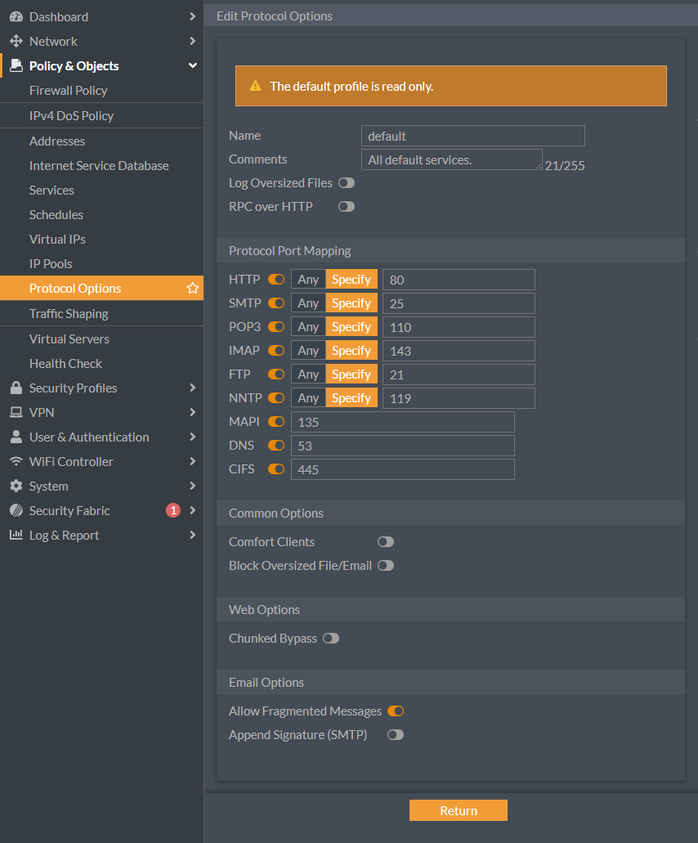Viewport: 698px width, 843px height.
Task: Select the Any option for HTTP
Action: [x=308, y=279]
